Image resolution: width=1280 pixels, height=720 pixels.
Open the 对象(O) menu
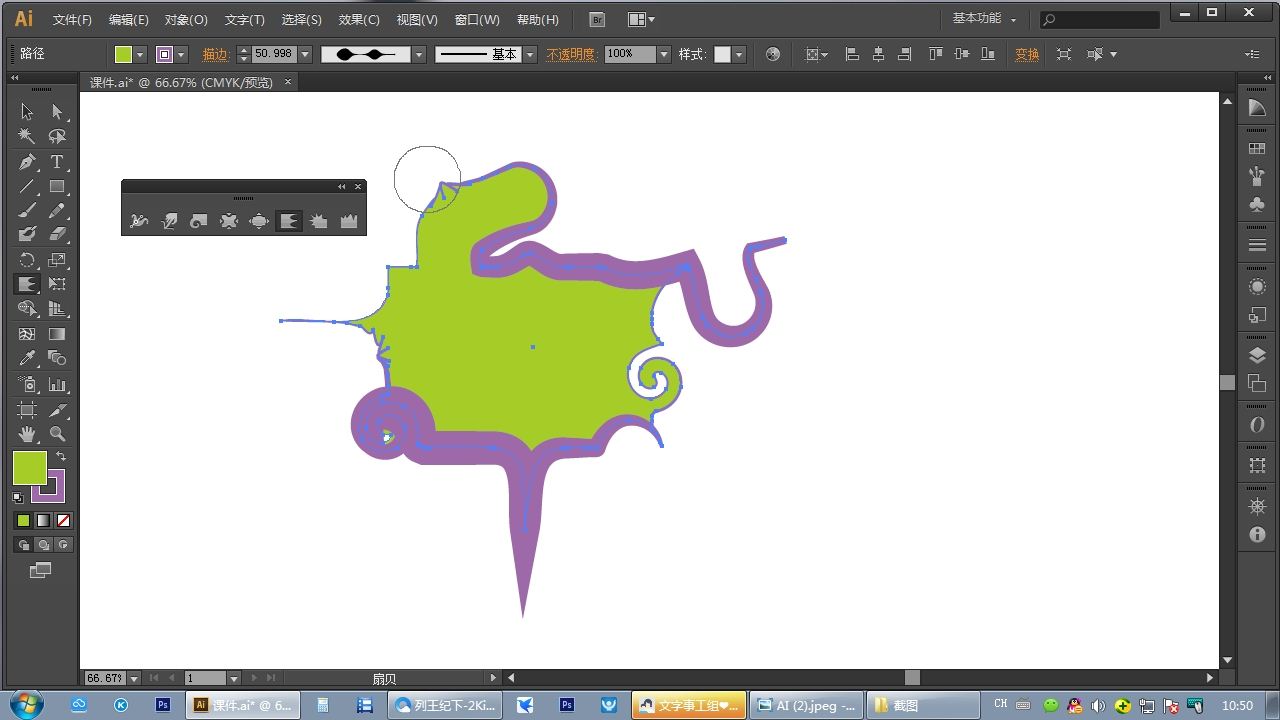point(186,19)
